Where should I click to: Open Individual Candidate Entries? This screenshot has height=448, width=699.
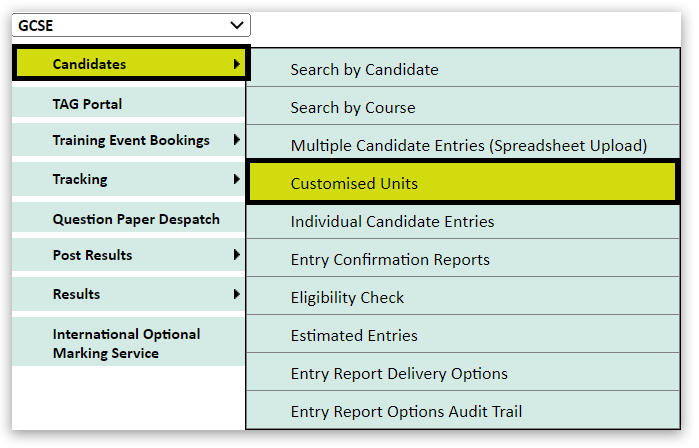[392, 222]
